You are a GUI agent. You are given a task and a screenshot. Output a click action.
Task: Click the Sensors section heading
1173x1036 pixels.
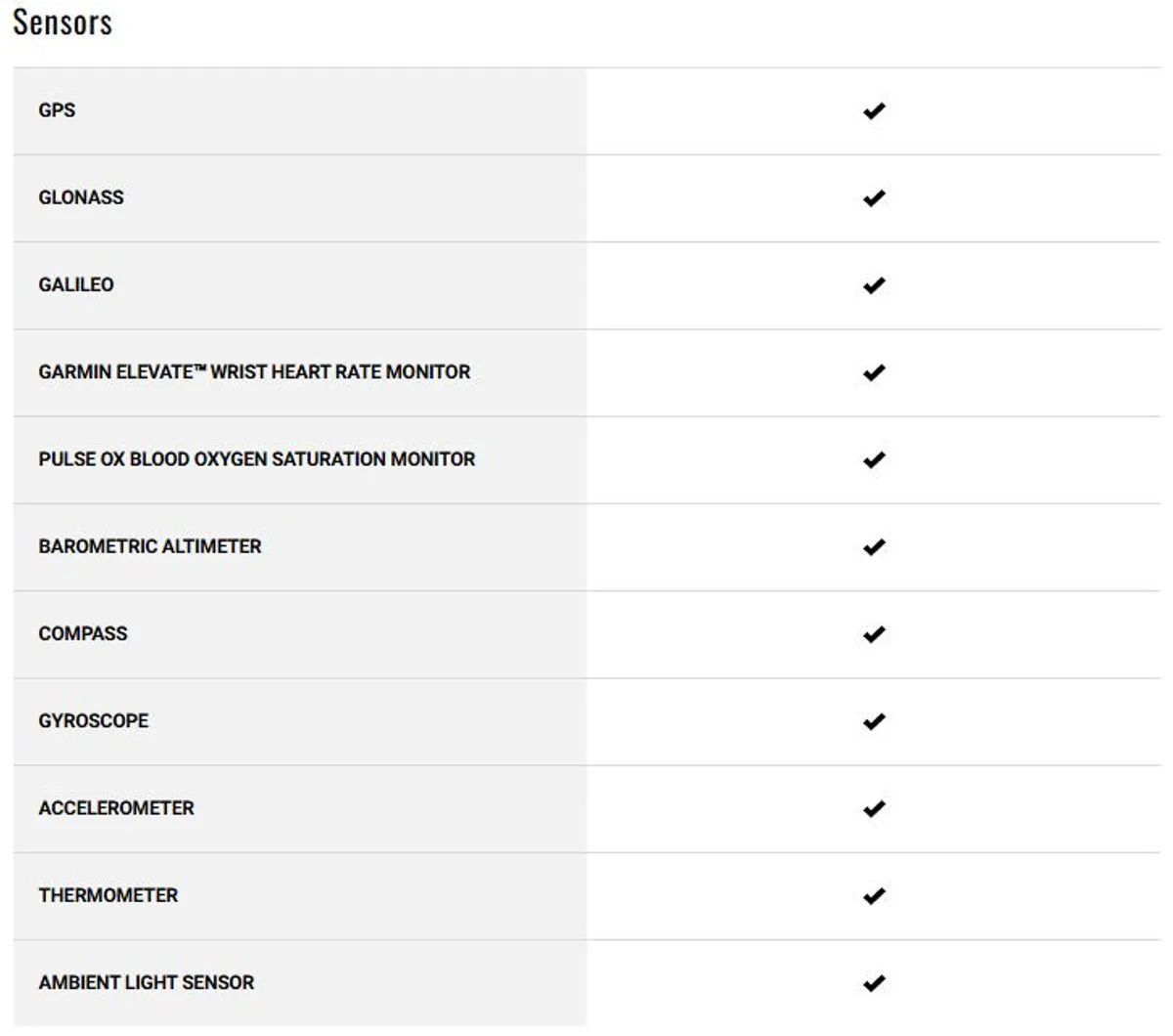tap(63, 22)
